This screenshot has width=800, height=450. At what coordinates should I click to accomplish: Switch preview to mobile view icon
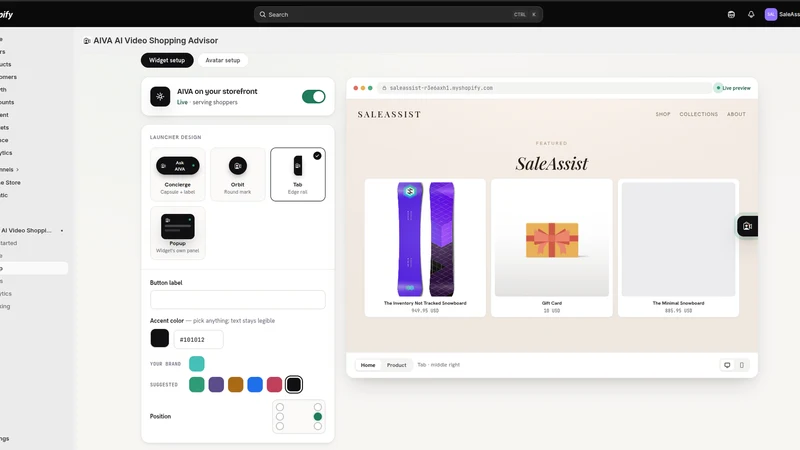(x=742, y=365)
